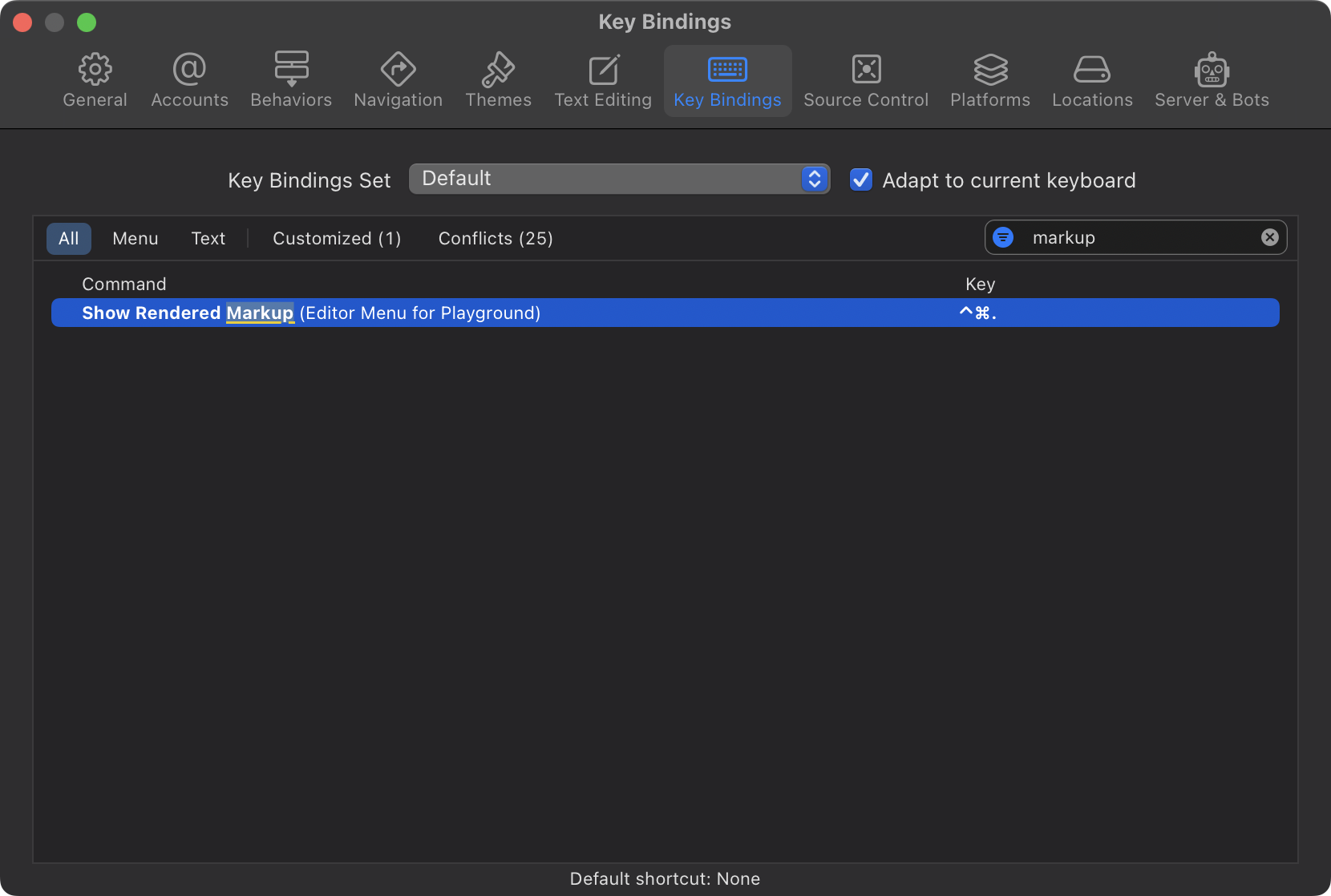Edit key shortcut for Show Rendered Markup
The image size is (1331, 896).
tap(978, 313)
